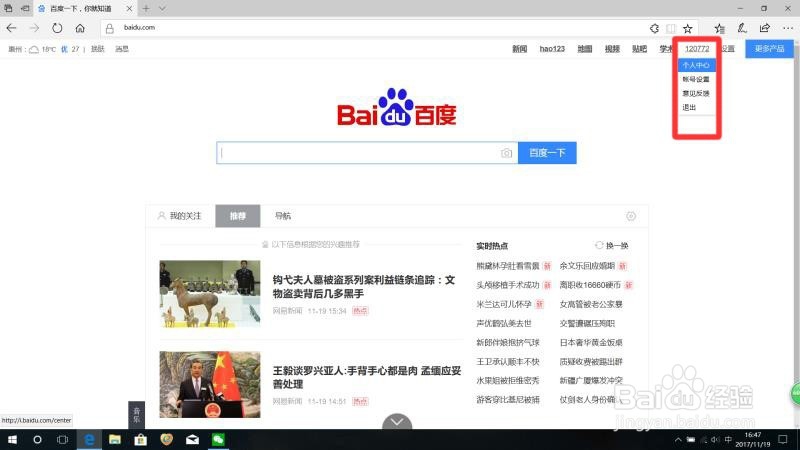Open a new tab with plus icon
Viewport: 800px width, 450px height.
(x=146, y=9)
